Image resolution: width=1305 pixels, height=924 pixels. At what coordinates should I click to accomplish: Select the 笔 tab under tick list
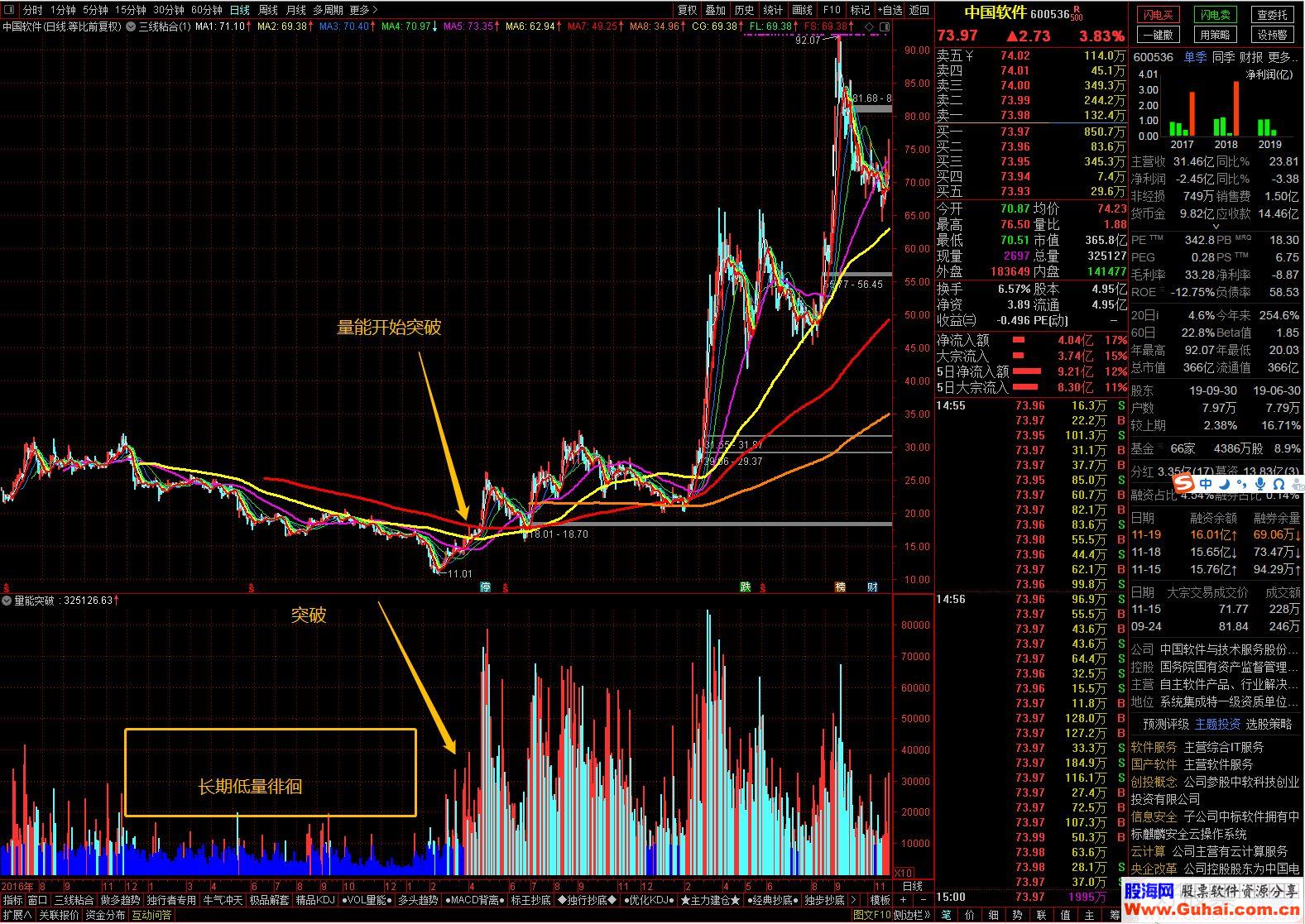(947, 915)
